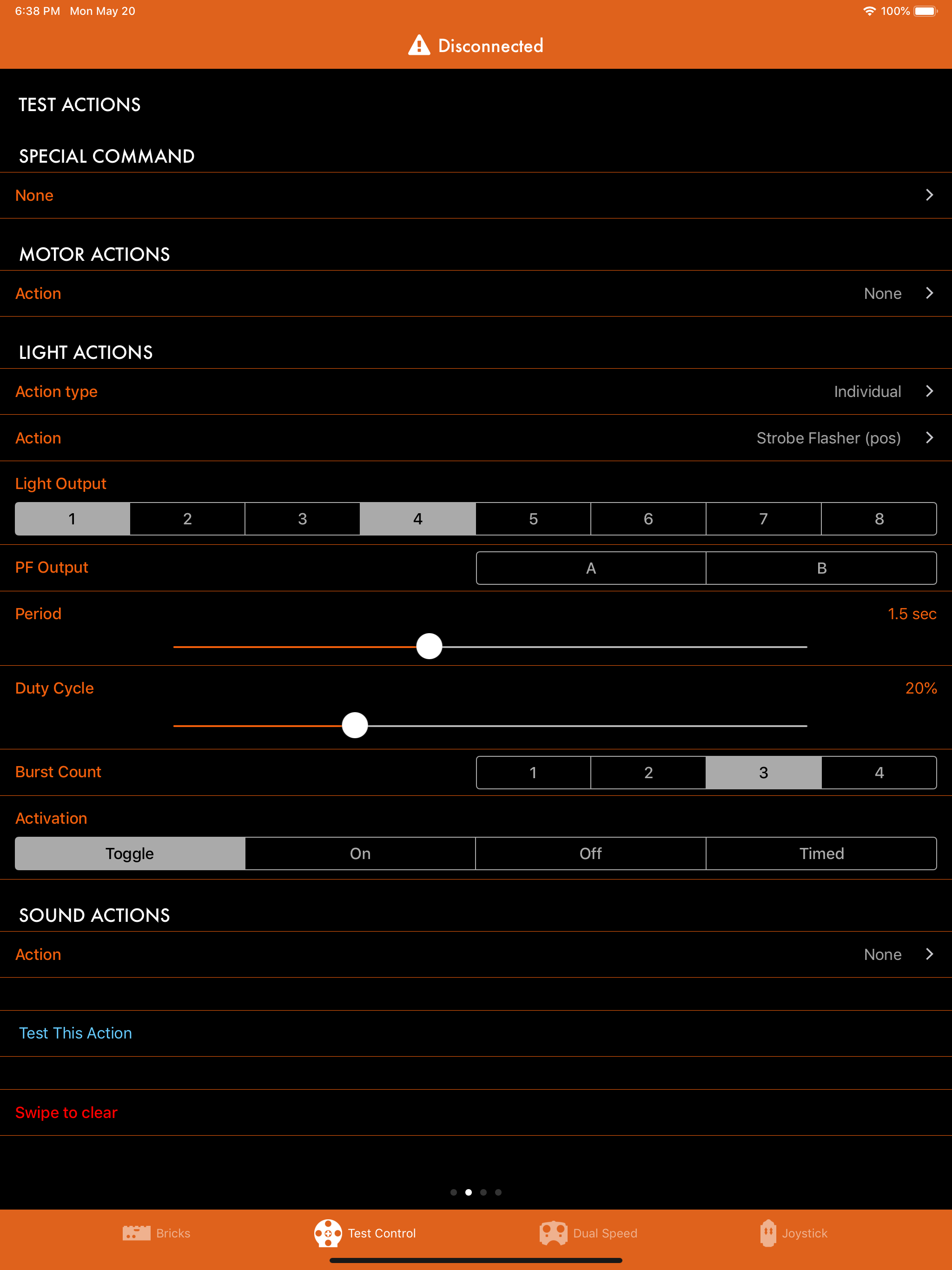952x1270 pixels.
Task: Tap the first page indicator dot
Action: coord(454,1192)
